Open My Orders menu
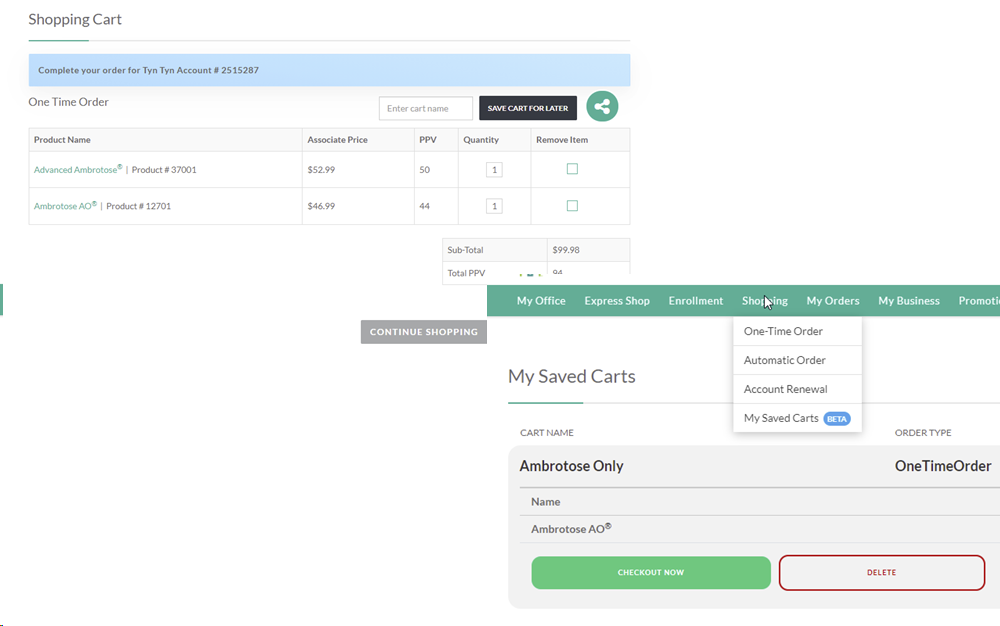 click(x=833, y=301)
